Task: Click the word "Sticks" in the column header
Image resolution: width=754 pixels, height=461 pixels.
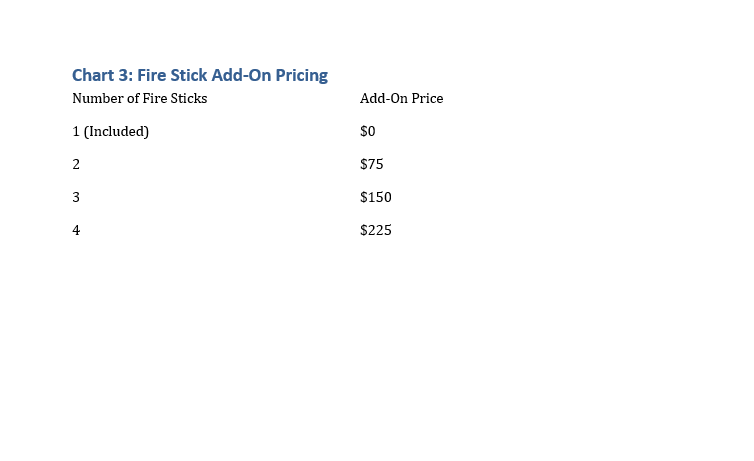Action: (x=187, y=99)
